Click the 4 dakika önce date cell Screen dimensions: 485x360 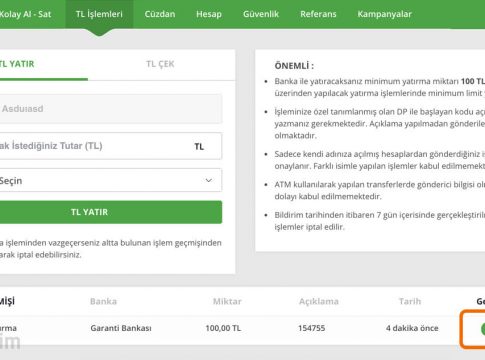tap(412, 328)
